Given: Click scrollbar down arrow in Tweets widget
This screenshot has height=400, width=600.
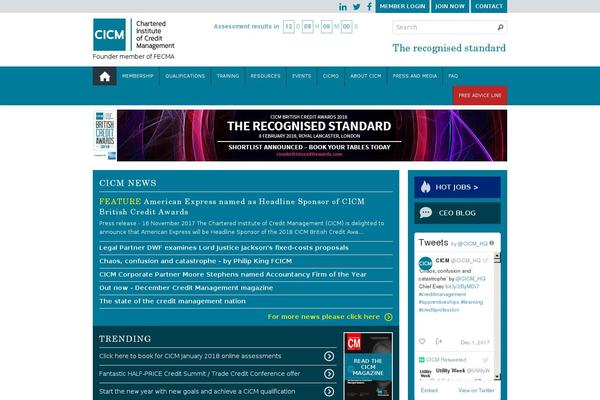Looking at the screenshot, I should coord(497,377).
